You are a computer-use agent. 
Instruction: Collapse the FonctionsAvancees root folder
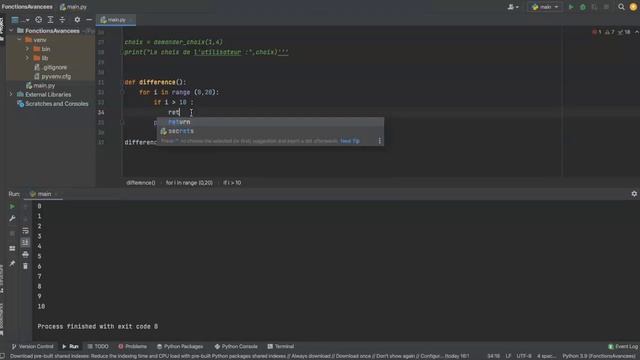[11, 31]
